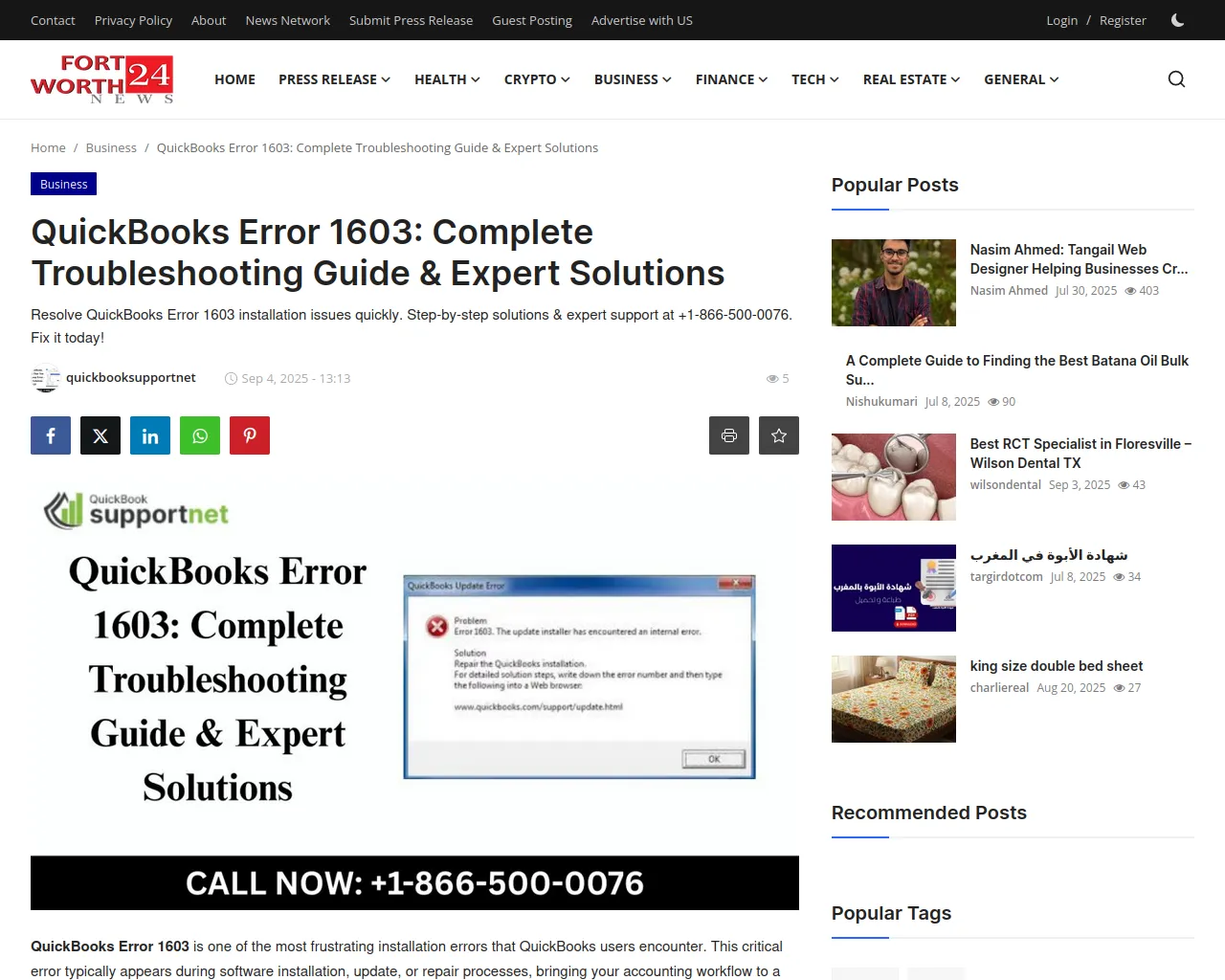Open quickbooksupportnet author avatar

tap(45, 378)
